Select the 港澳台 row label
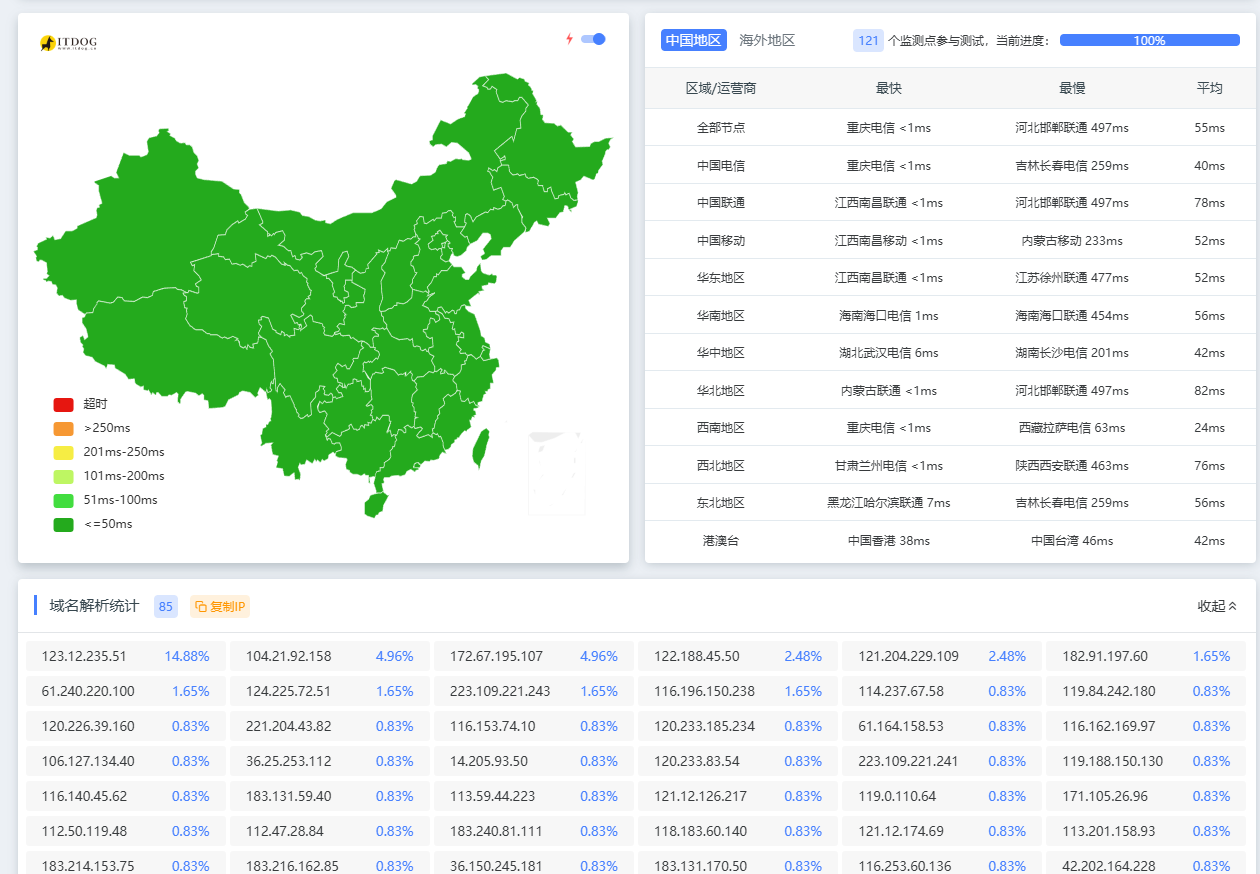The width and height of the screenshot is (1260, 874). pyautogui.click(x=721, y=540)
